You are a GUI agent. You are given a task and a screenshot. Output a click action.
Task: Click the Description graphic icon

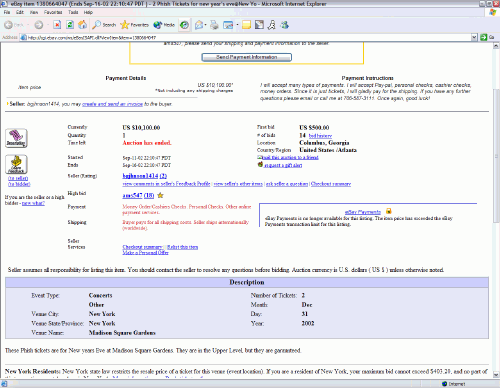click(x=16, y=138)
